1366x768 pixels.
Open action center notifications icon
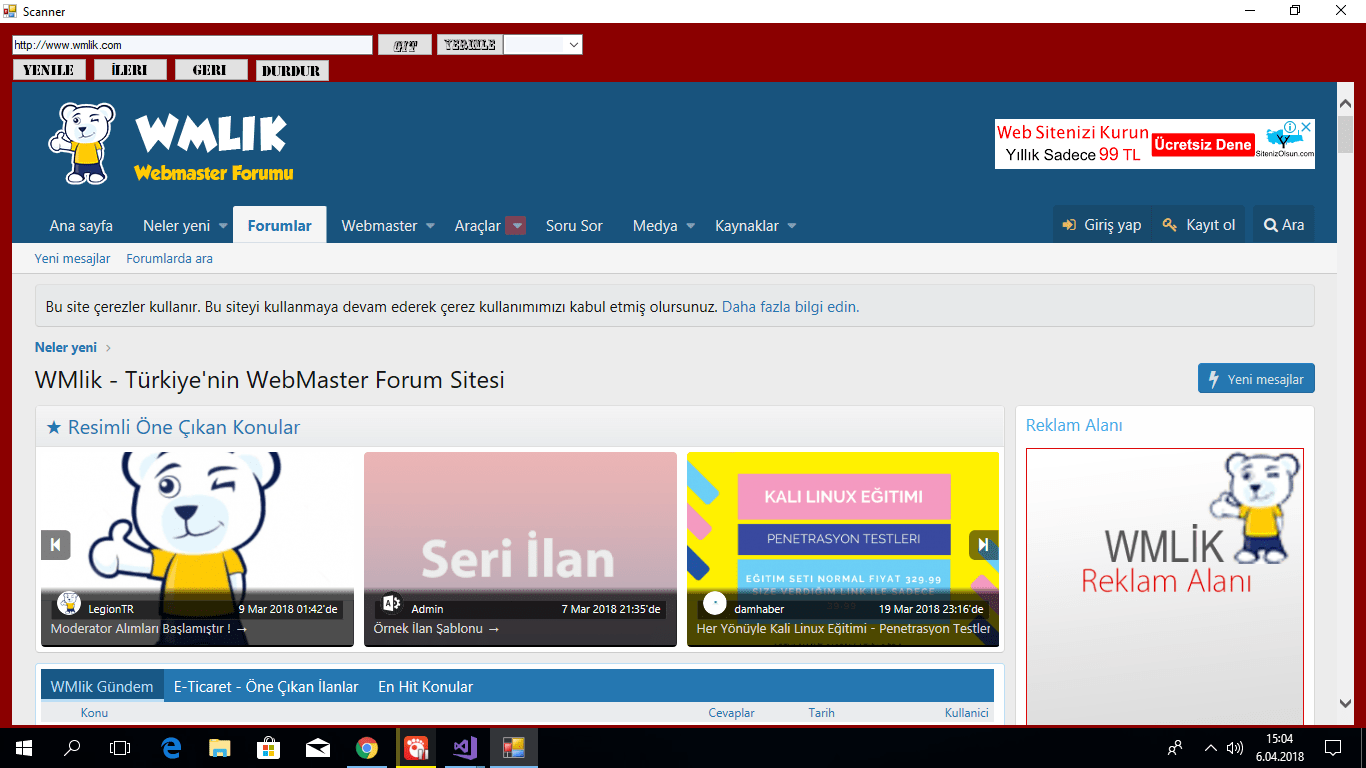pyautogui.click(x=1333, y=747)
